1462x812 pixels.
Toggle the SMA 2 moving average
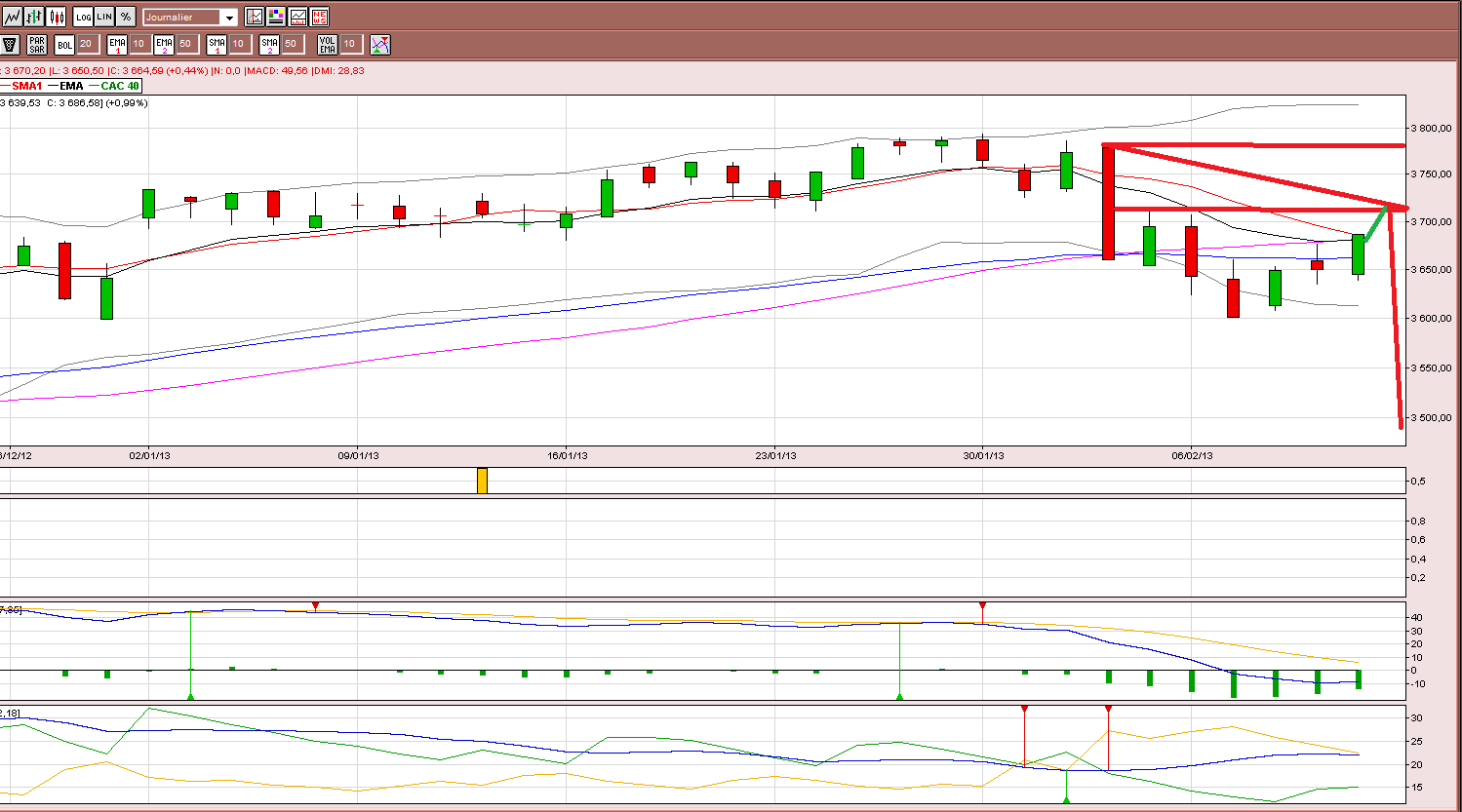[x=269, y=44]
